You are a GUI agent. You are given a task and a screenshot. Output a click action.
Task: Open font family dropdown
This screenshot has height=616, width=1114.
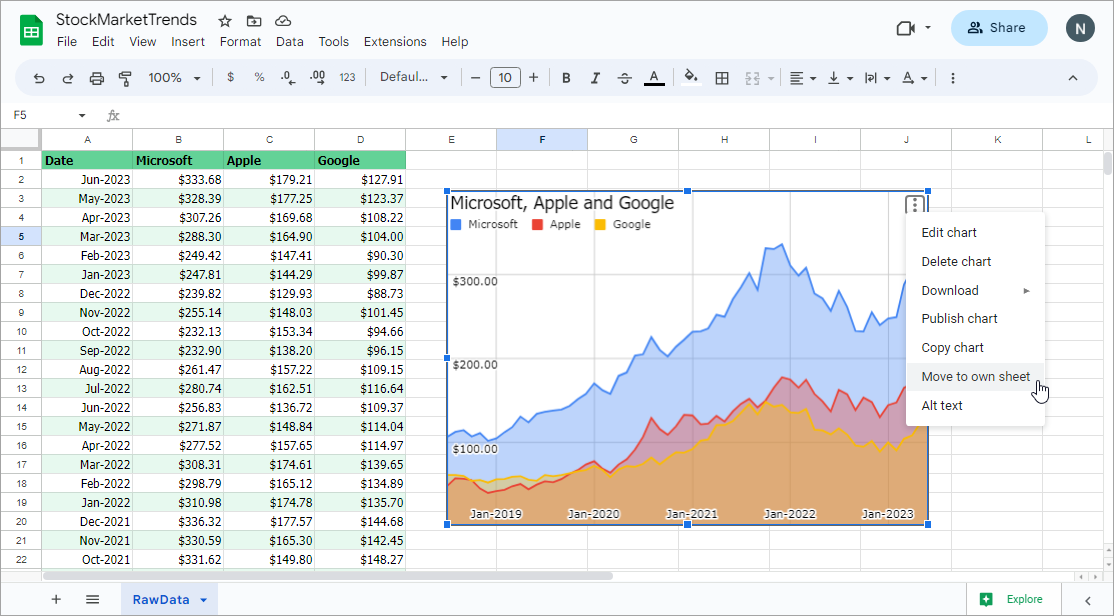pyautogui.click(x=413, y=77)
